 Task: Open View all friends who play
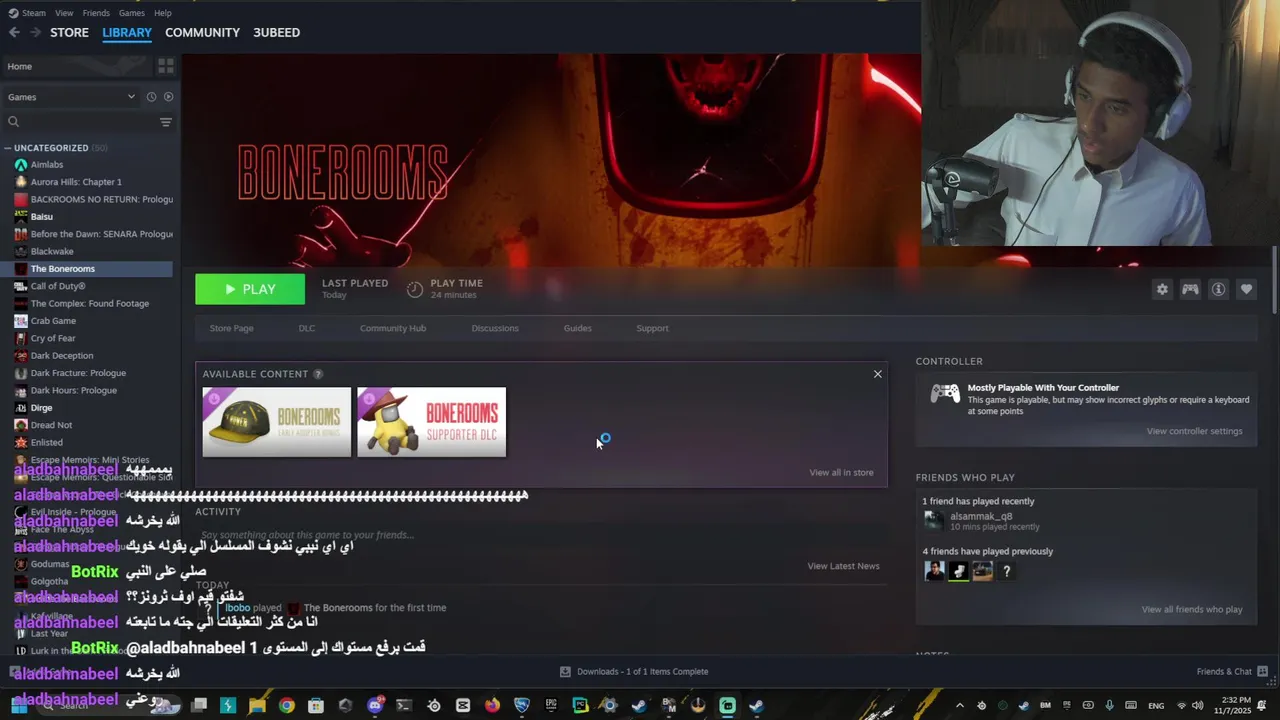1192,609
